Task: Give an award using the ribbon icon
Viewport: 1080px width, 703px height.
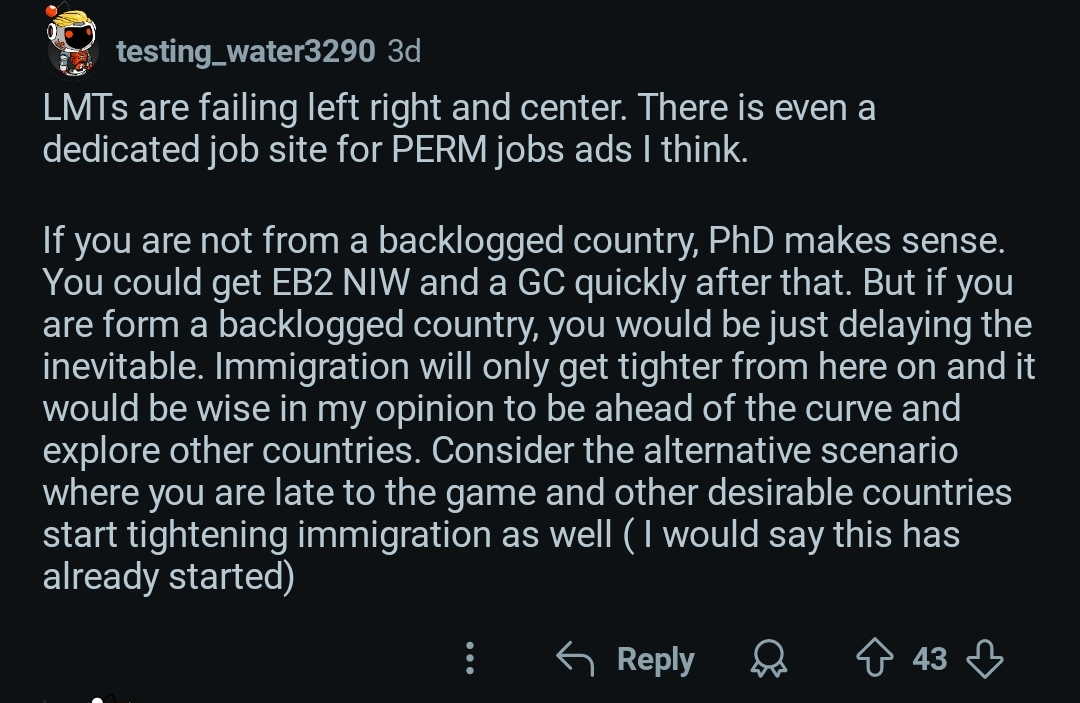Action: coord(769,658)
